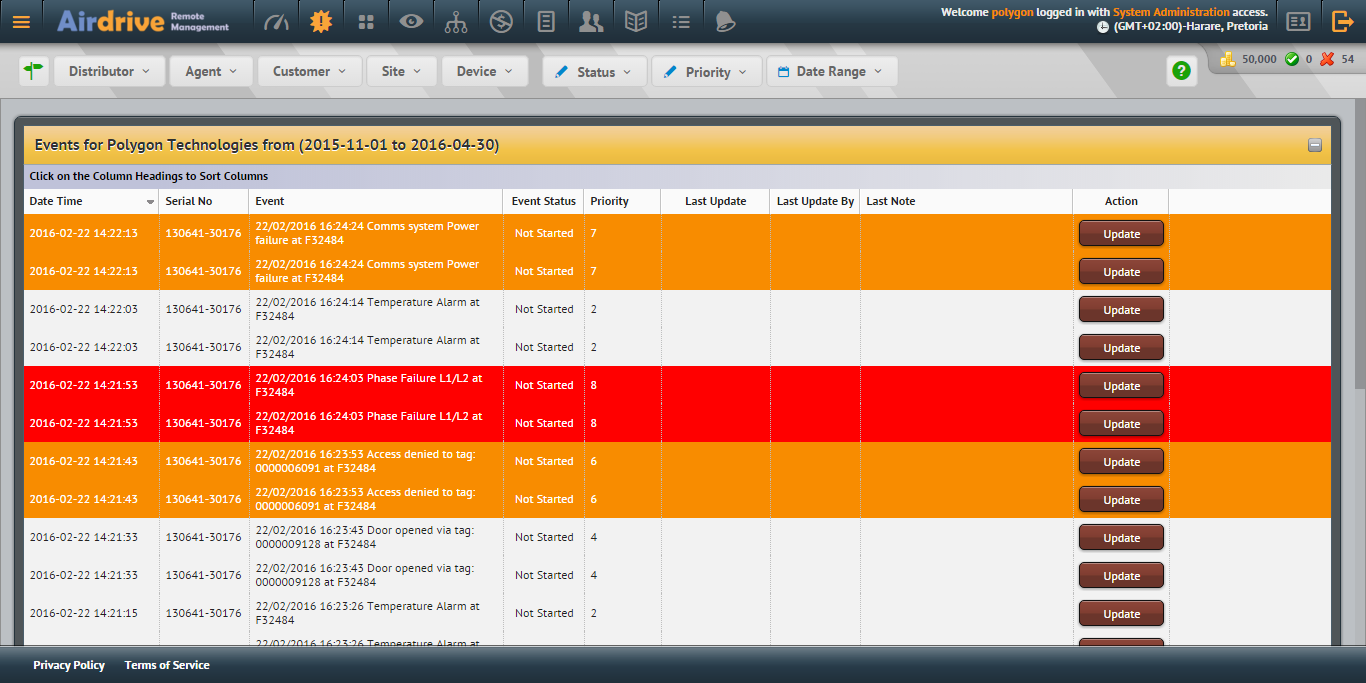Image resolution: width=1366 pixels, height=683 pixels.
Task: Open the dashboard gauge icon
Action: [x=275, y=21]
